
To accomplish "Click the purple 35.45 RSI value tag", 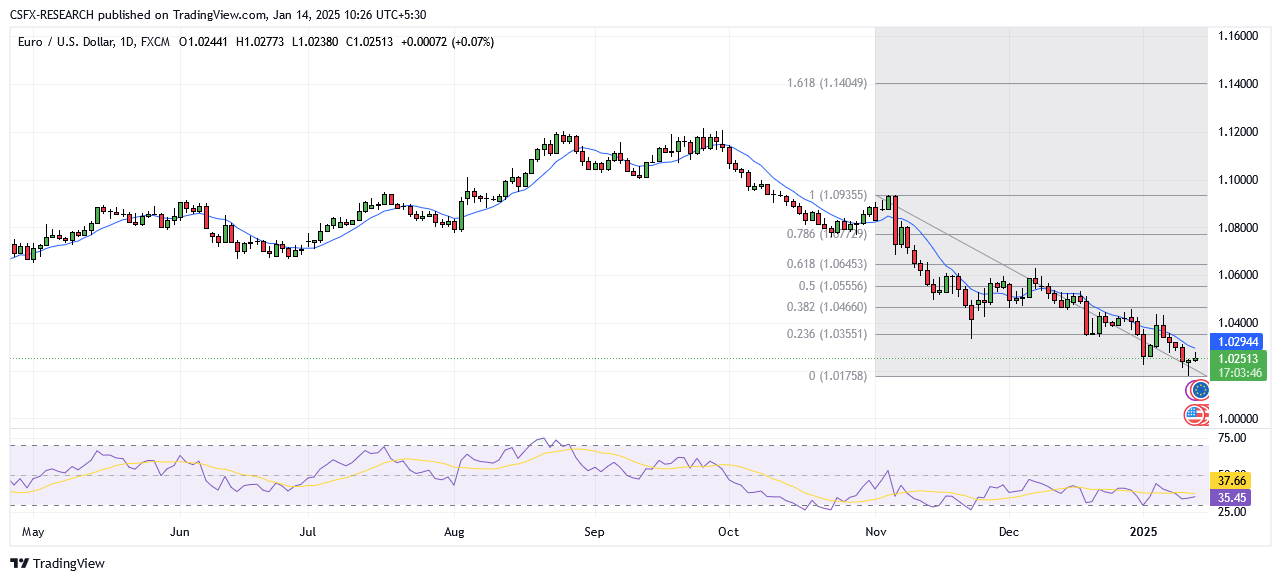I will [1229, 496].
